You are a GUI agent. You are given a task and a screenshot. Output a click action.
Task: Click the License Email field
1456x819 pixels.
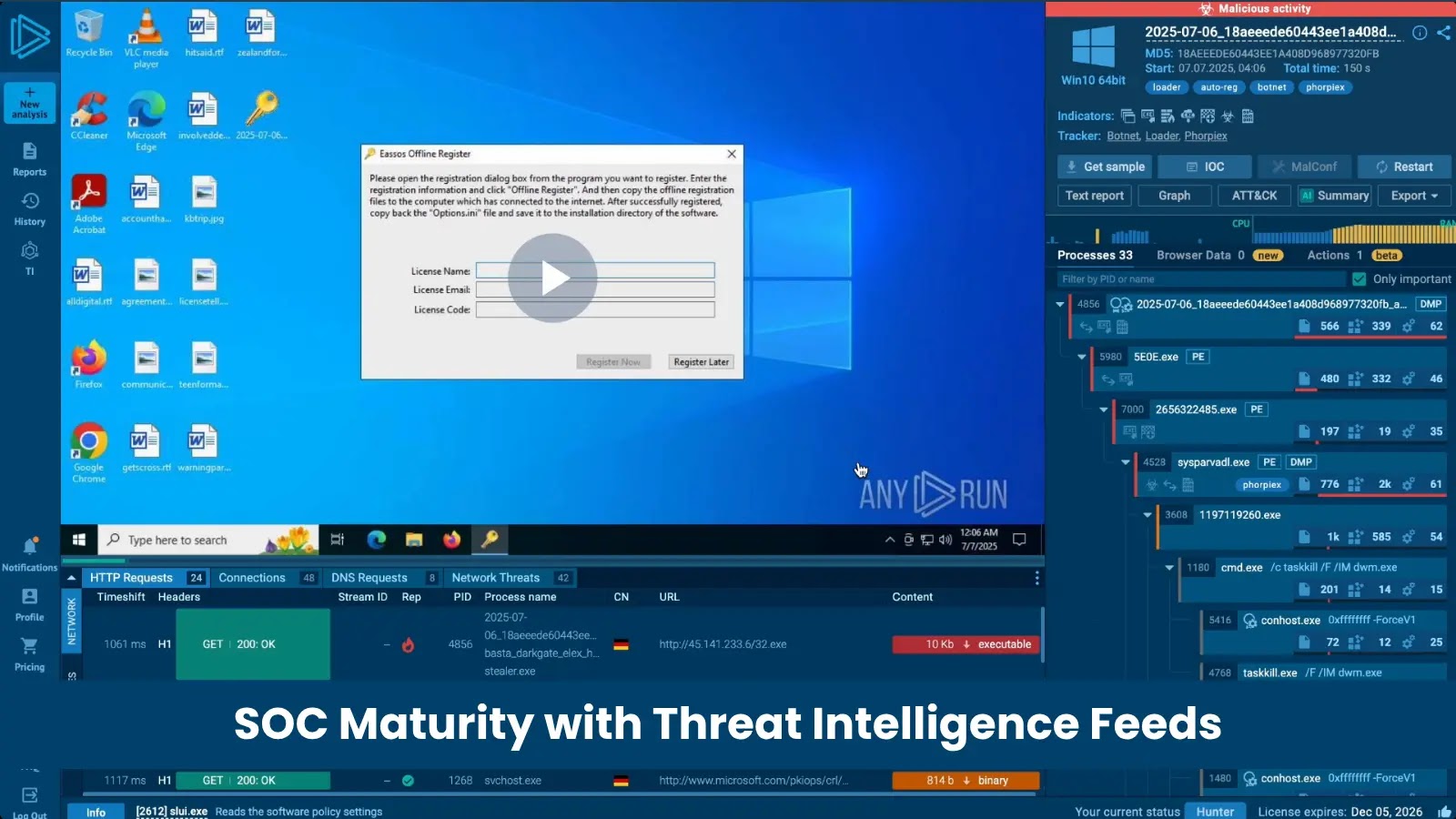tap(595, 289)
